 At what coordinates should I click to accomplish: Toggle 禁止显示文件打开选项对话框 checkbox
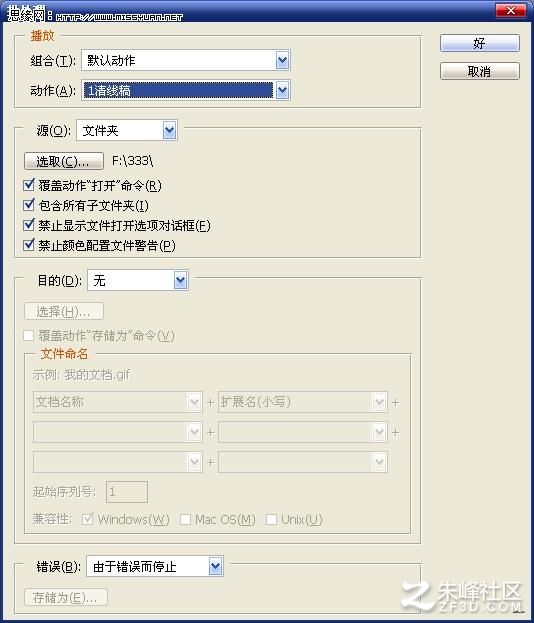pyautogui.click(x=29, y=225)
